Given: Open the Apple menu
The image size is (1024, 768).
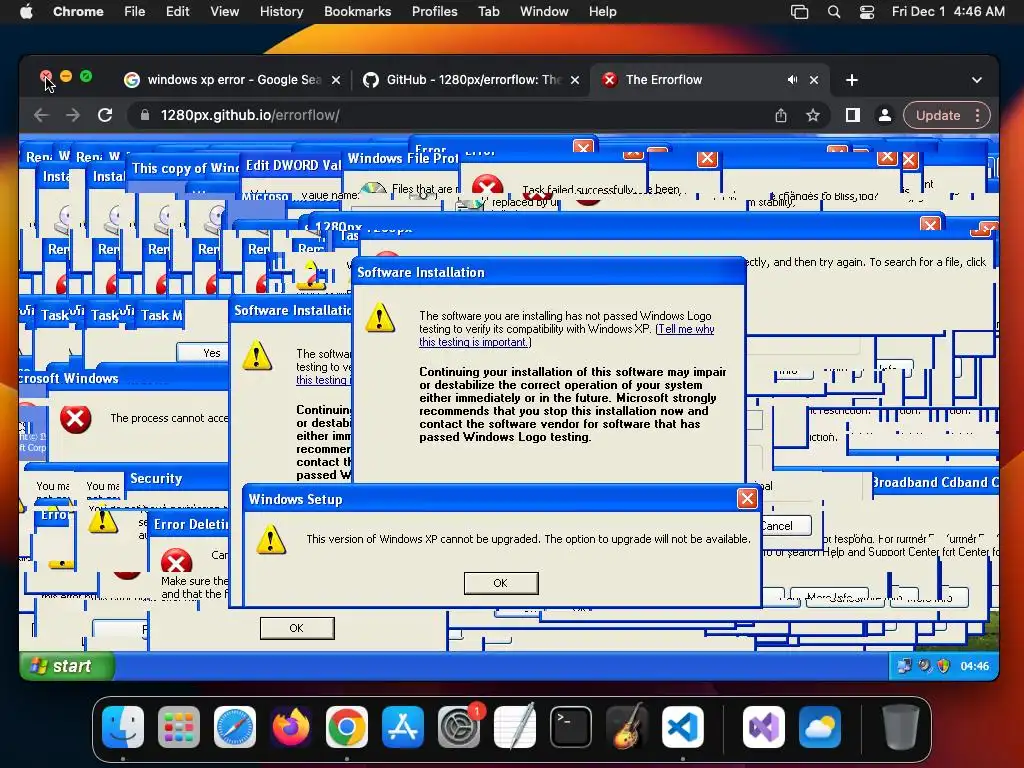Looking at the screenshot, I should [x=26, y=11].
